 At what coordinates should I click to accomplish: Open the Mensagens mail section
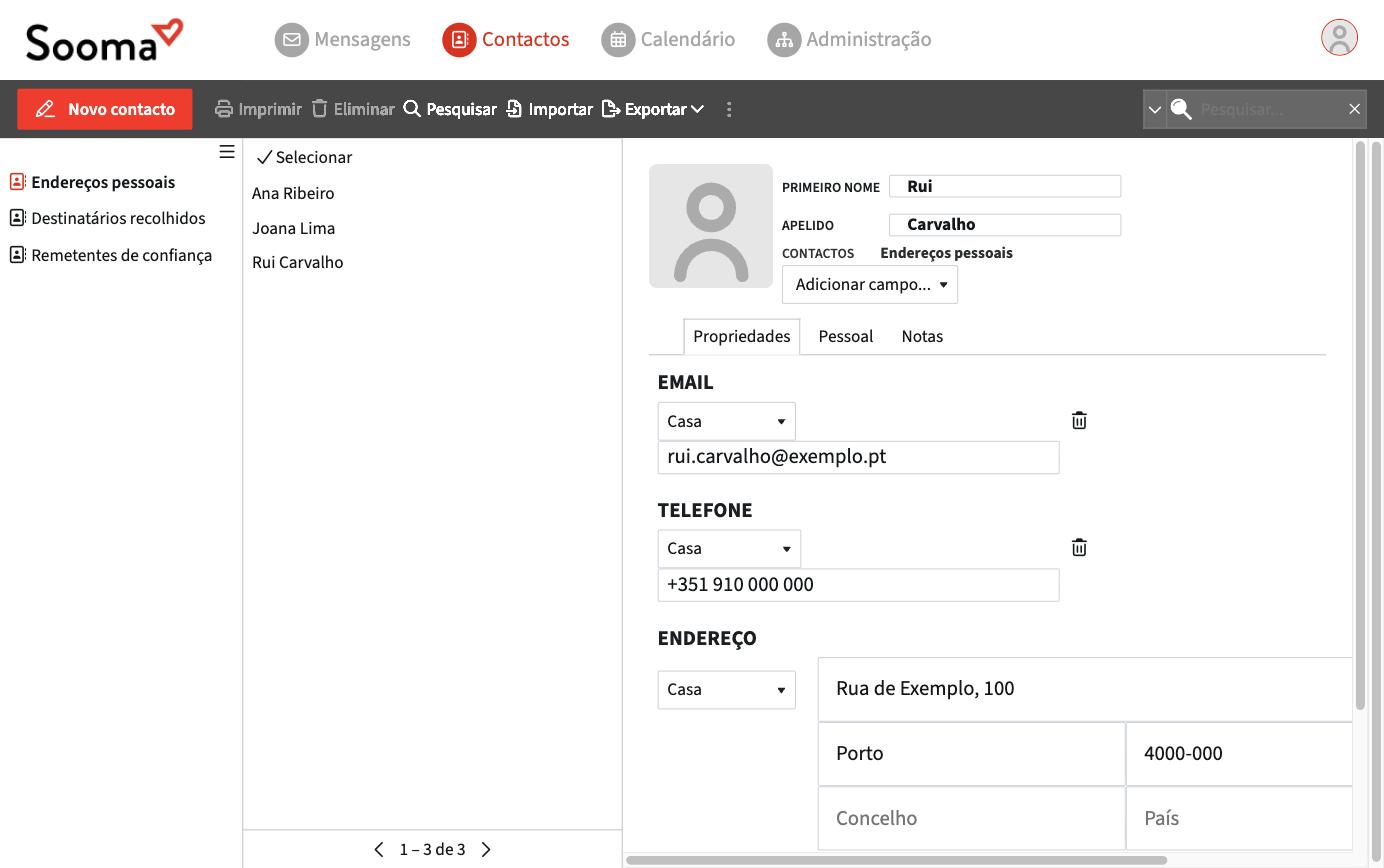(x=343, y=40)
